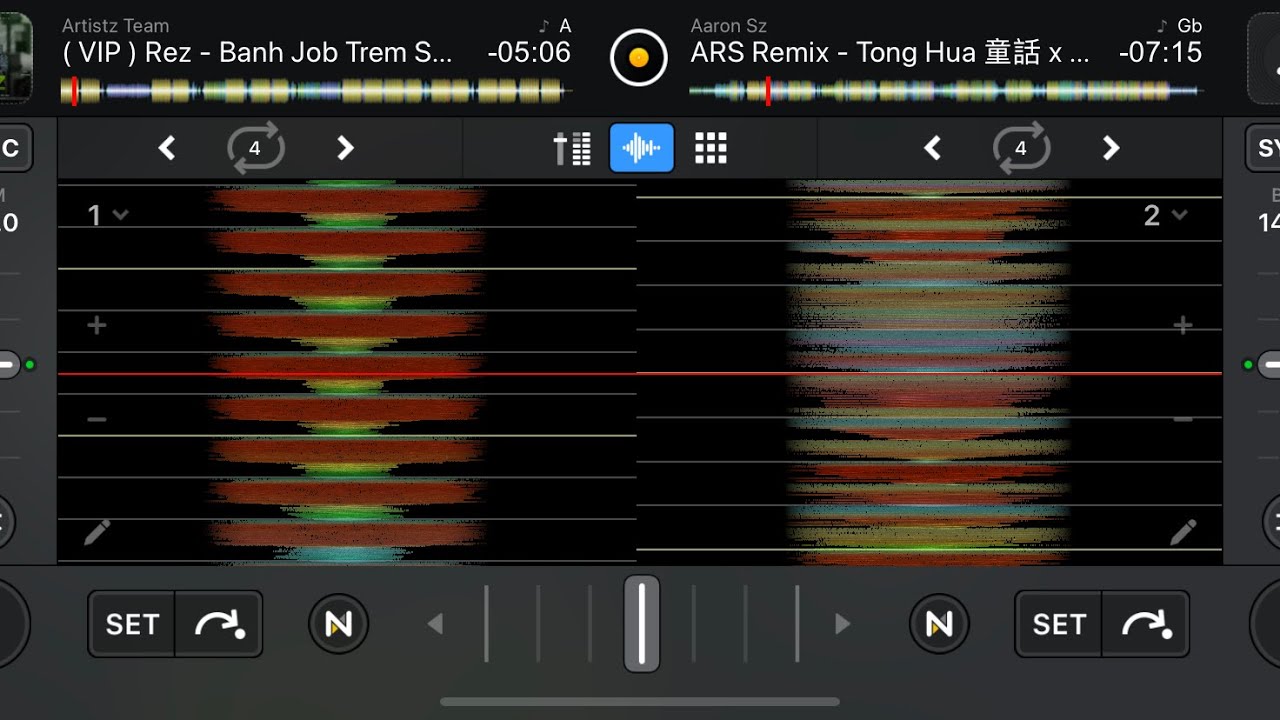Toggle the 4-beat loop on deck 2
Image resolution: width=1280 pixels, height=720 pixels.
pyautogui.click(x=1020, y=148)
